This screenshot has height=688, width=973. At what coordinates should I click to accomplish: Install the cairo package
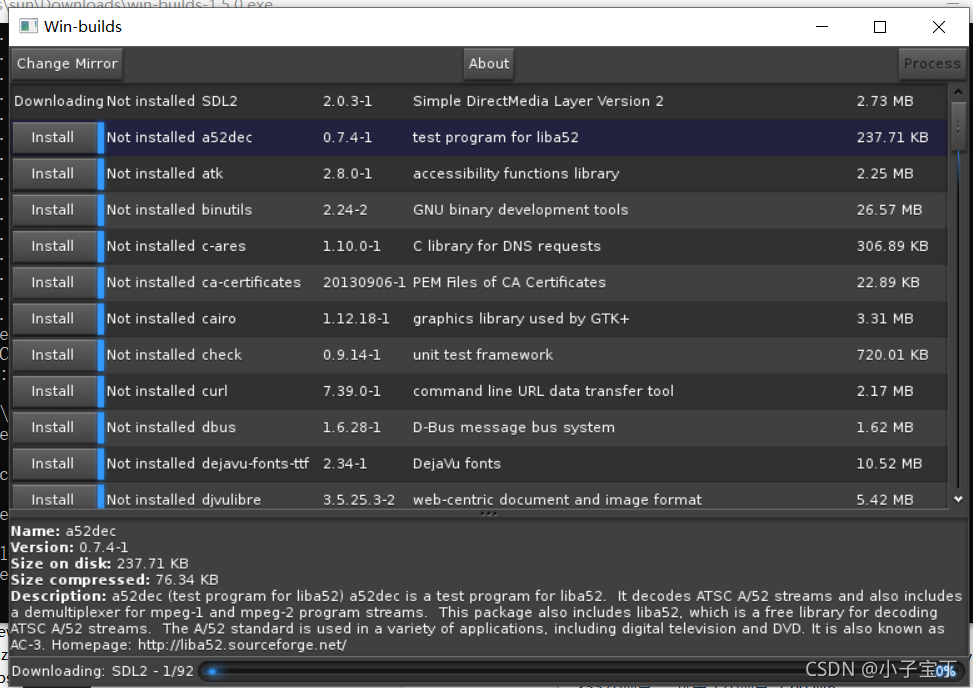[53, 319]
